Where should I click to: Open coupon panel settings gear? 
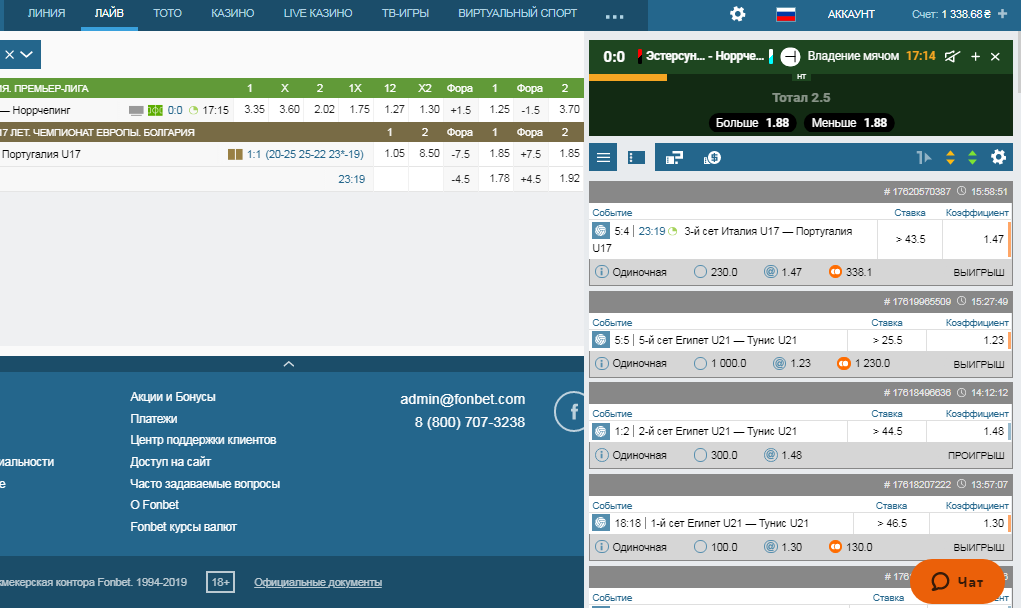point(998,157)
